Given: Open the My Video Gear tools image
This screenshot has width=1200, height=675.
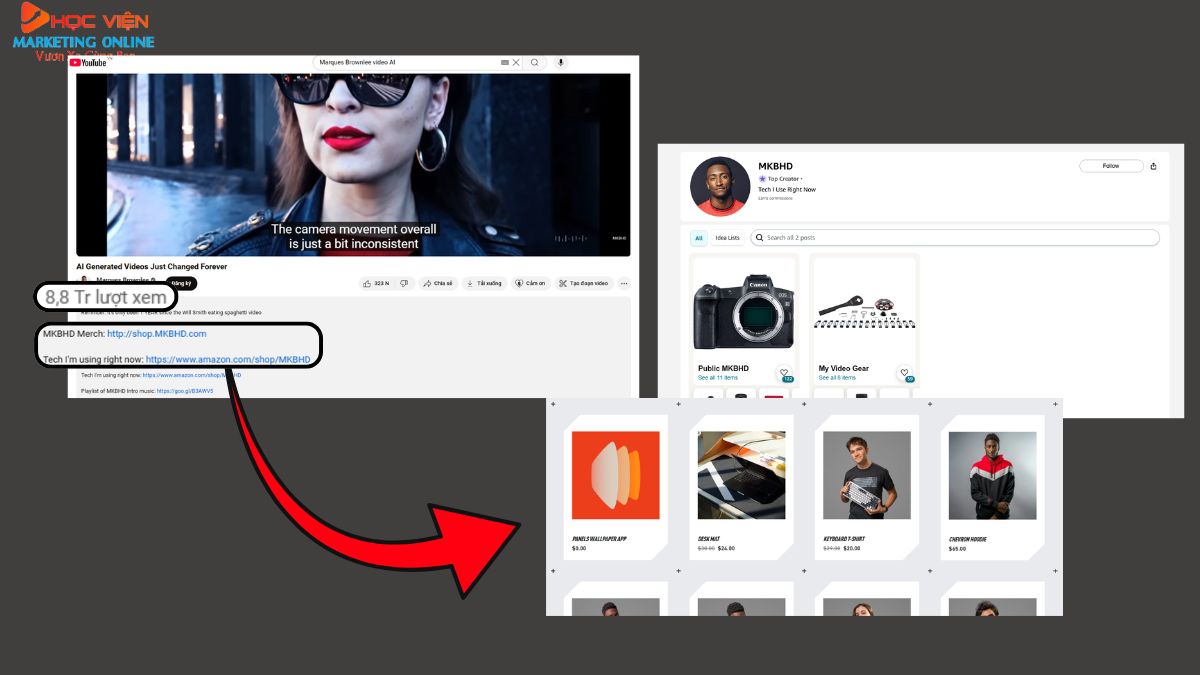Looking at the screenshot, I should coord(863,310).
